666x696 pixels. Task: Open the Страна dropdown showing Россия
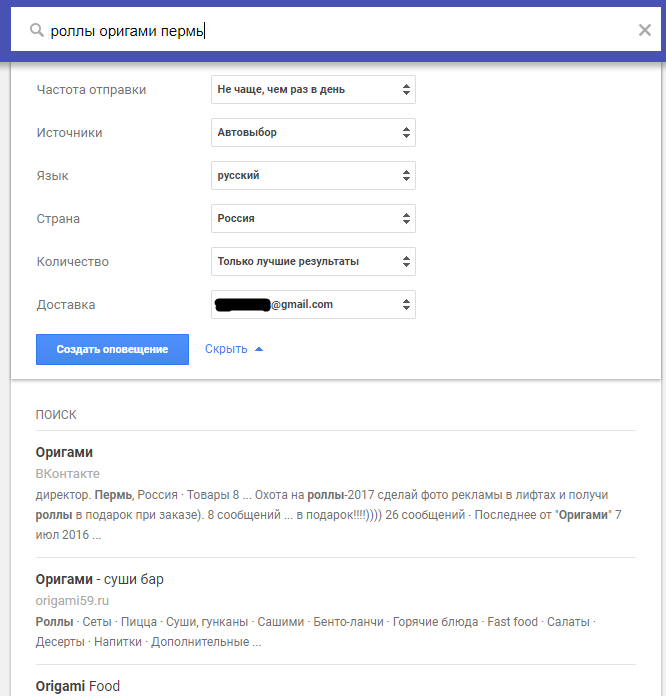tap(313, 218)
